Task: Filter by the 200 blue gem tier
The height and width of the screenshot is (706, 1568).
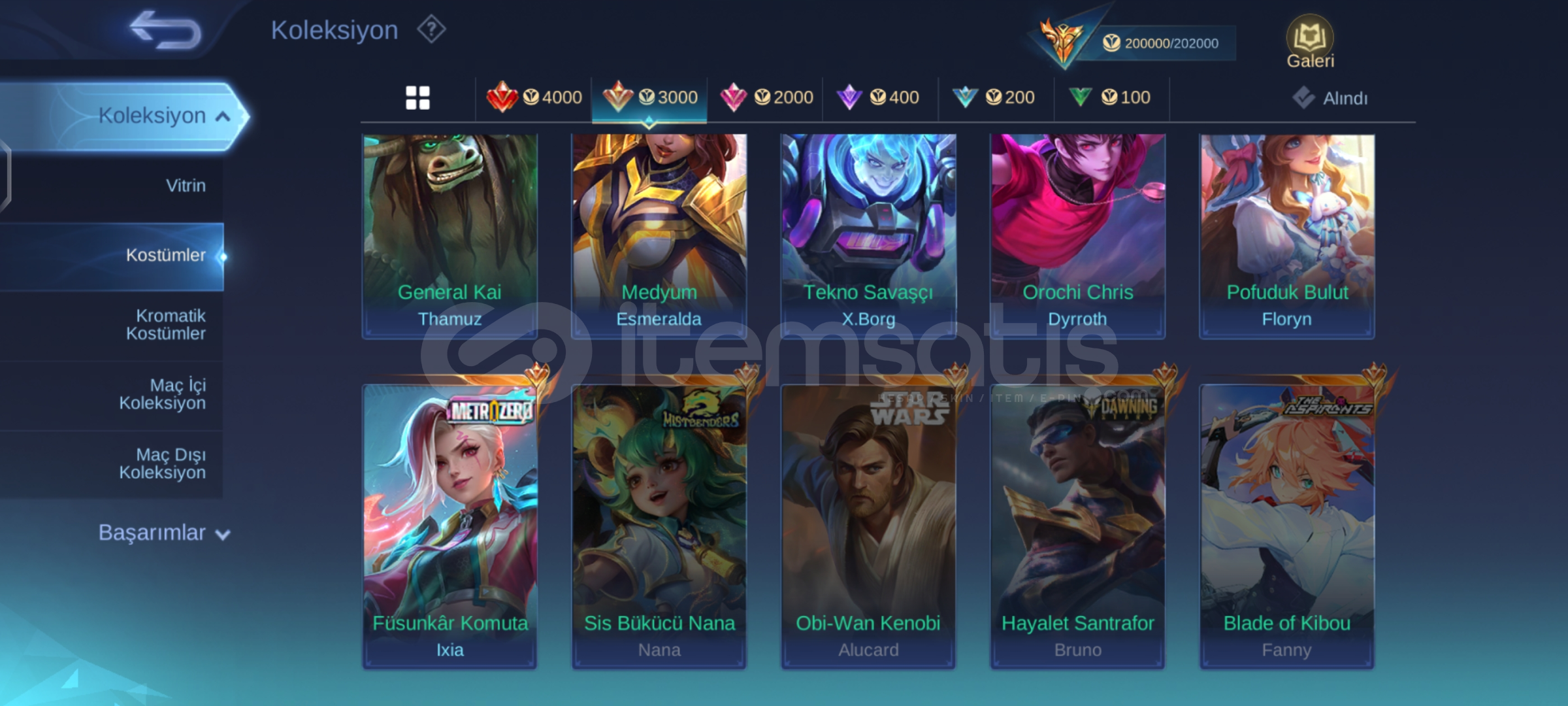Action: (x=993, y=98)
